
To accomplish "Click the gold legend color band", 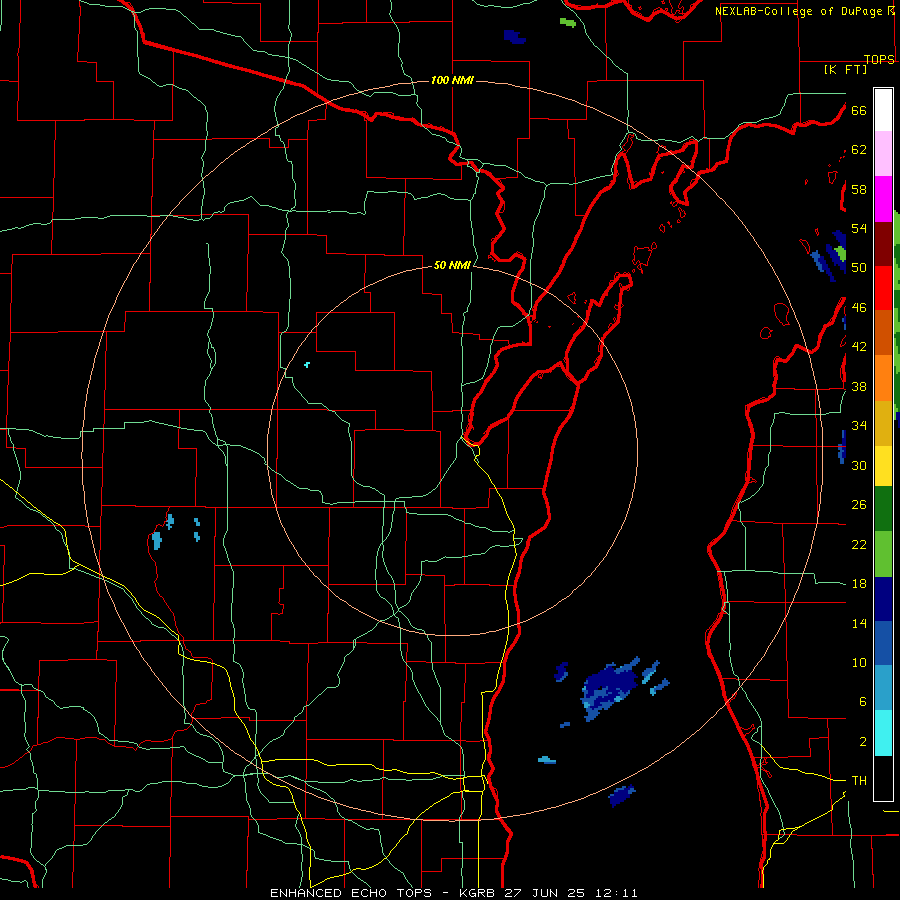I will point(883,422).
